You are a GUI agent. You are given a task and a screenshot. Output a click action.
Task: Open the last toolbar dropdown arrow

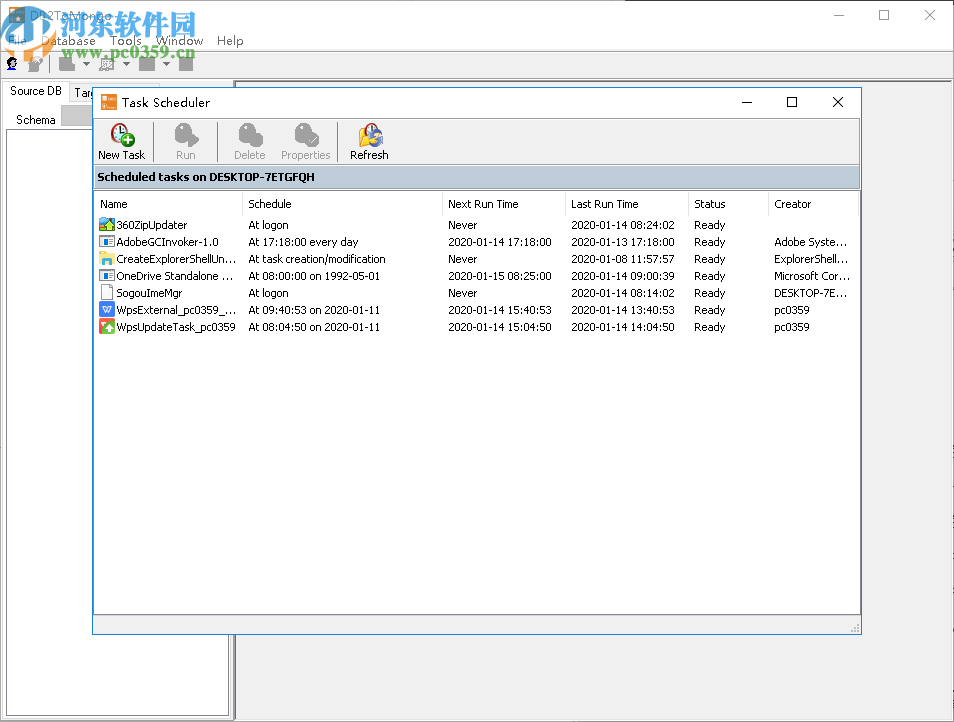[x=166, y=63]
